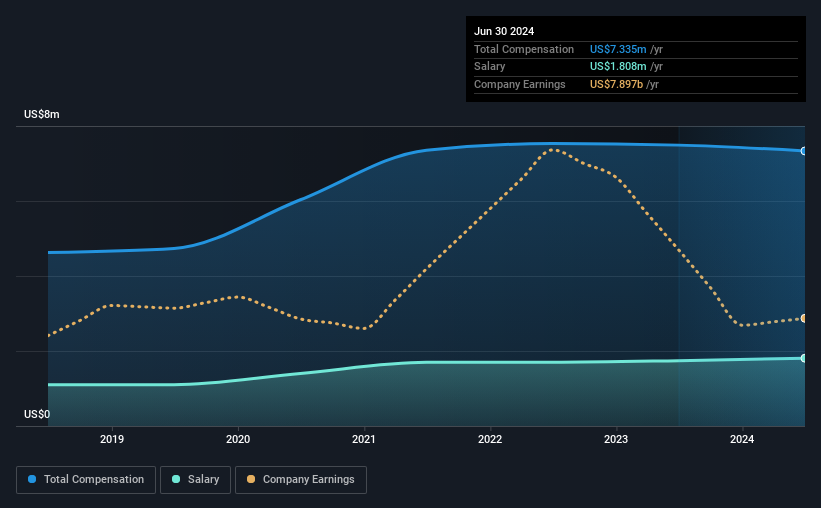This screenshot has width=821, height=508.
Task: Click the Jun 30 2024 tooltip date
Action: [x=504, y=31]
